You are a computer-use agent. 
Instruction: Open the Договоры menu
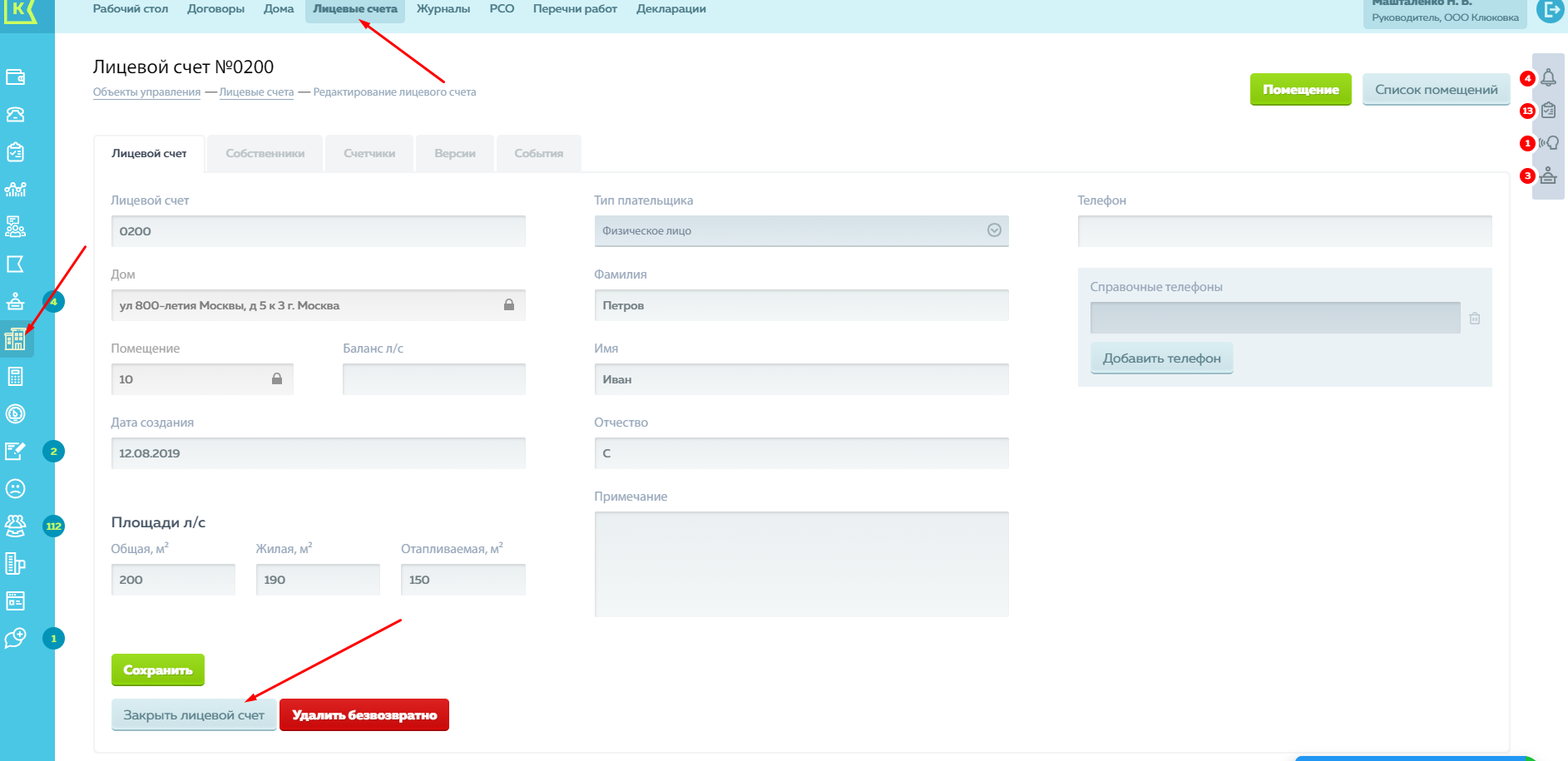(216, 9)
